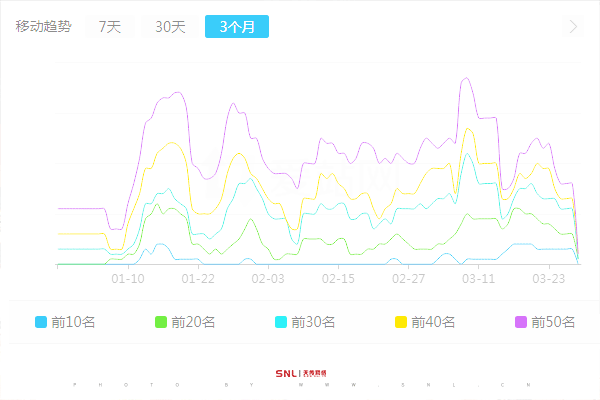
Task: Click the 01-10 date axis label
Action: click(x=128, y=279)
